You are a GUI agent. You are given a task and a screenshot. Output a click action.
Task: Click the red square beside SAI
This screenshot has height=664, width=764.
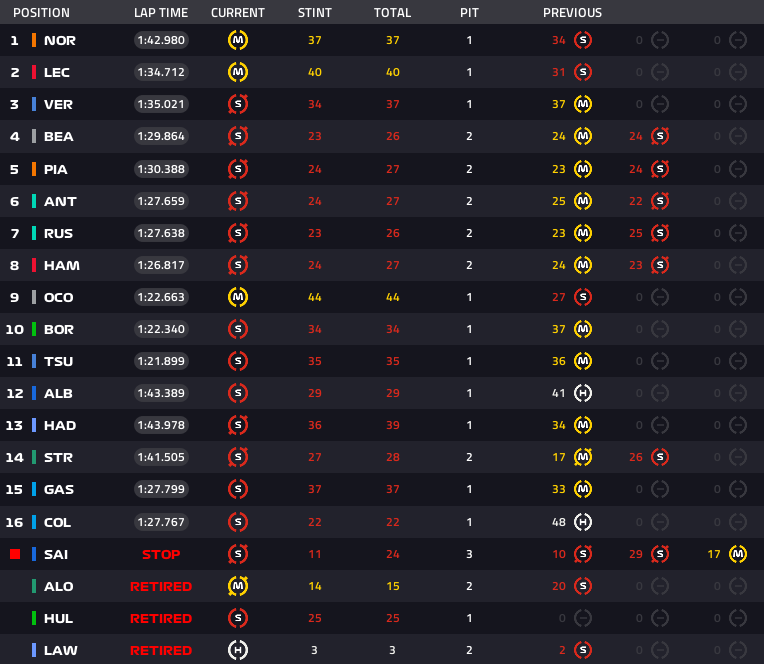coord(15,554)
